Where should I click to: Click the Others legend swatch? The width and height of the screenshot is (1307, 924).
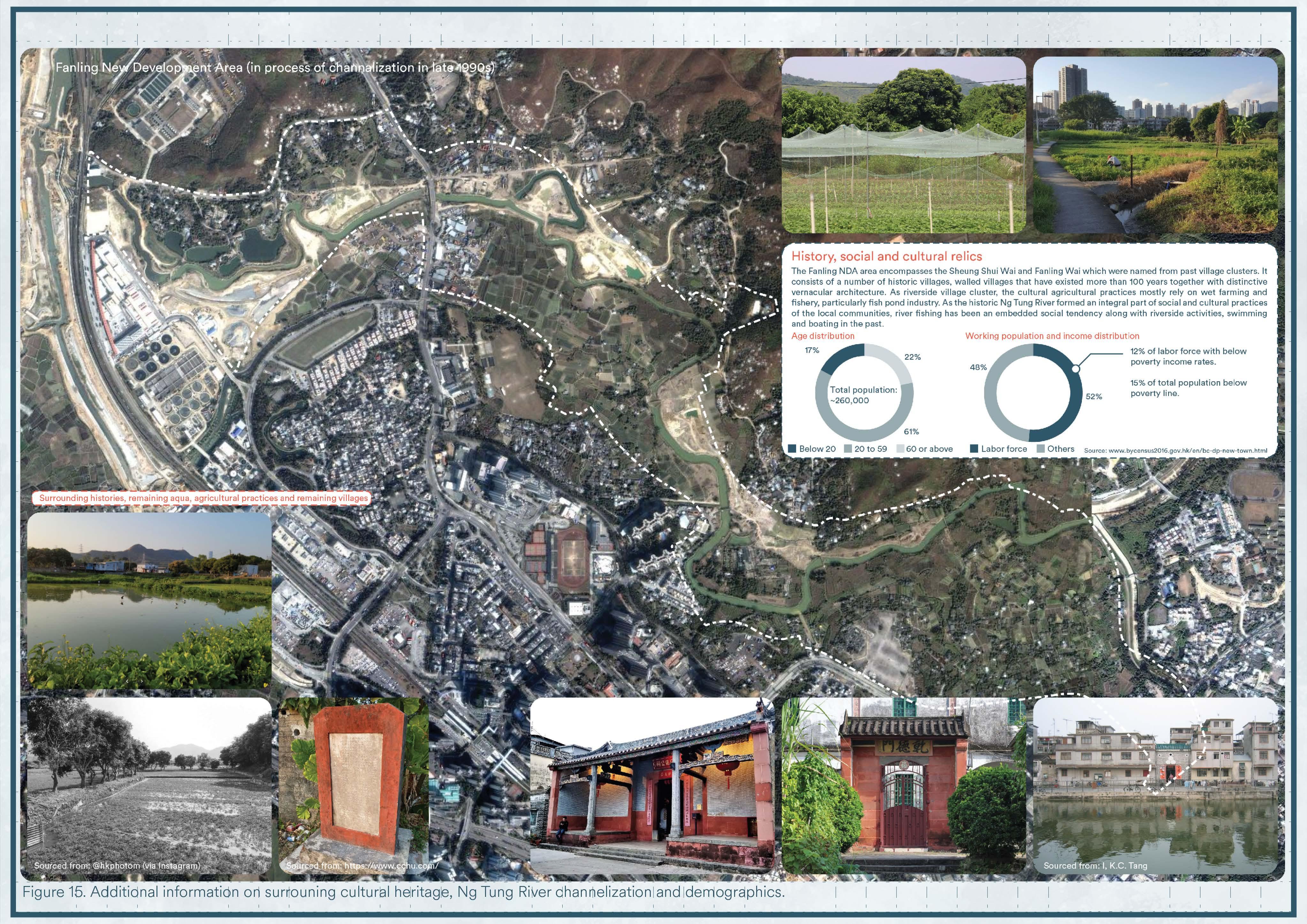pos(1041,449)
